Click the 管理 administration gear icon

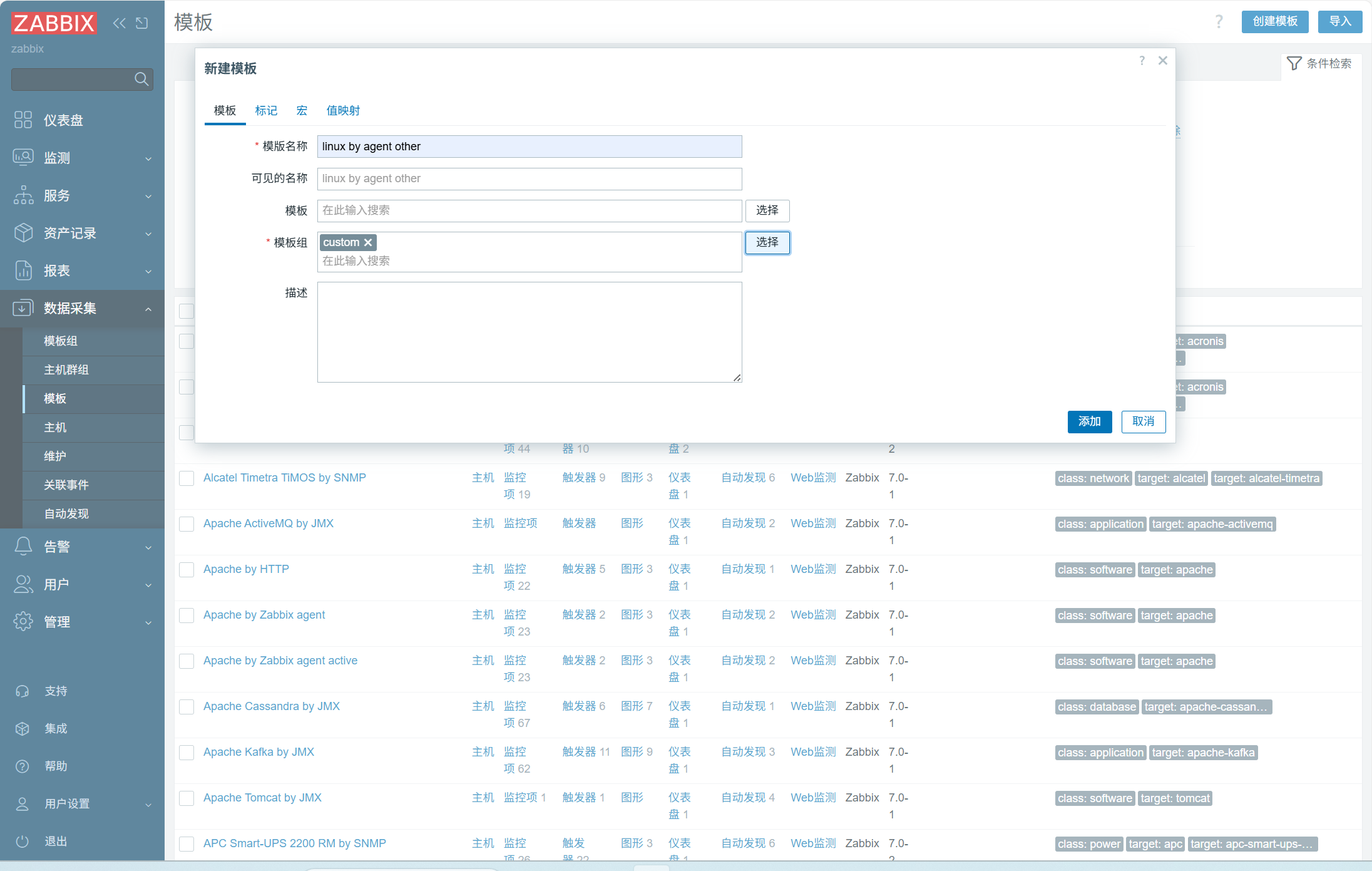tap(23, 621)
